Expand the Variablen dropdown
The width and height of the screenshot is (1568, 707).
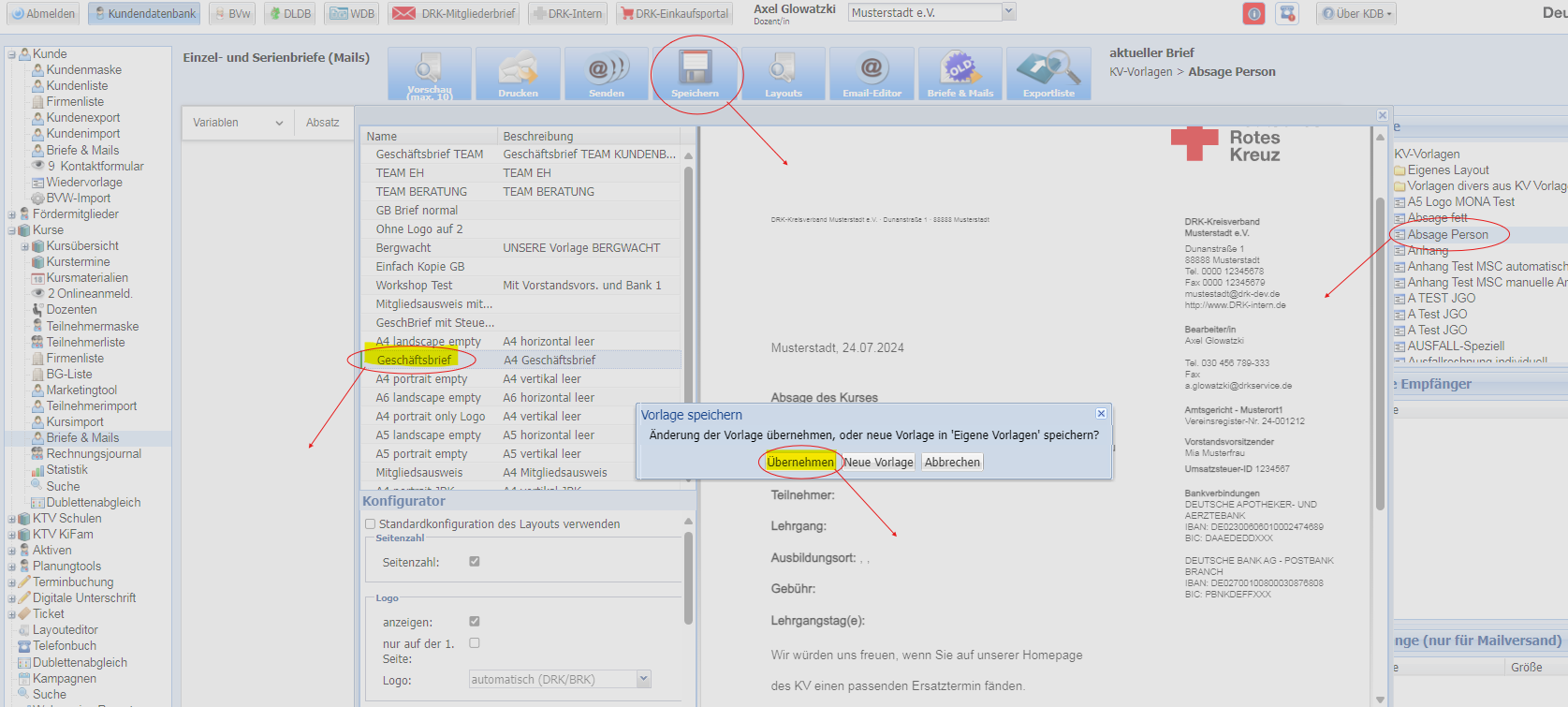(238, 123)
